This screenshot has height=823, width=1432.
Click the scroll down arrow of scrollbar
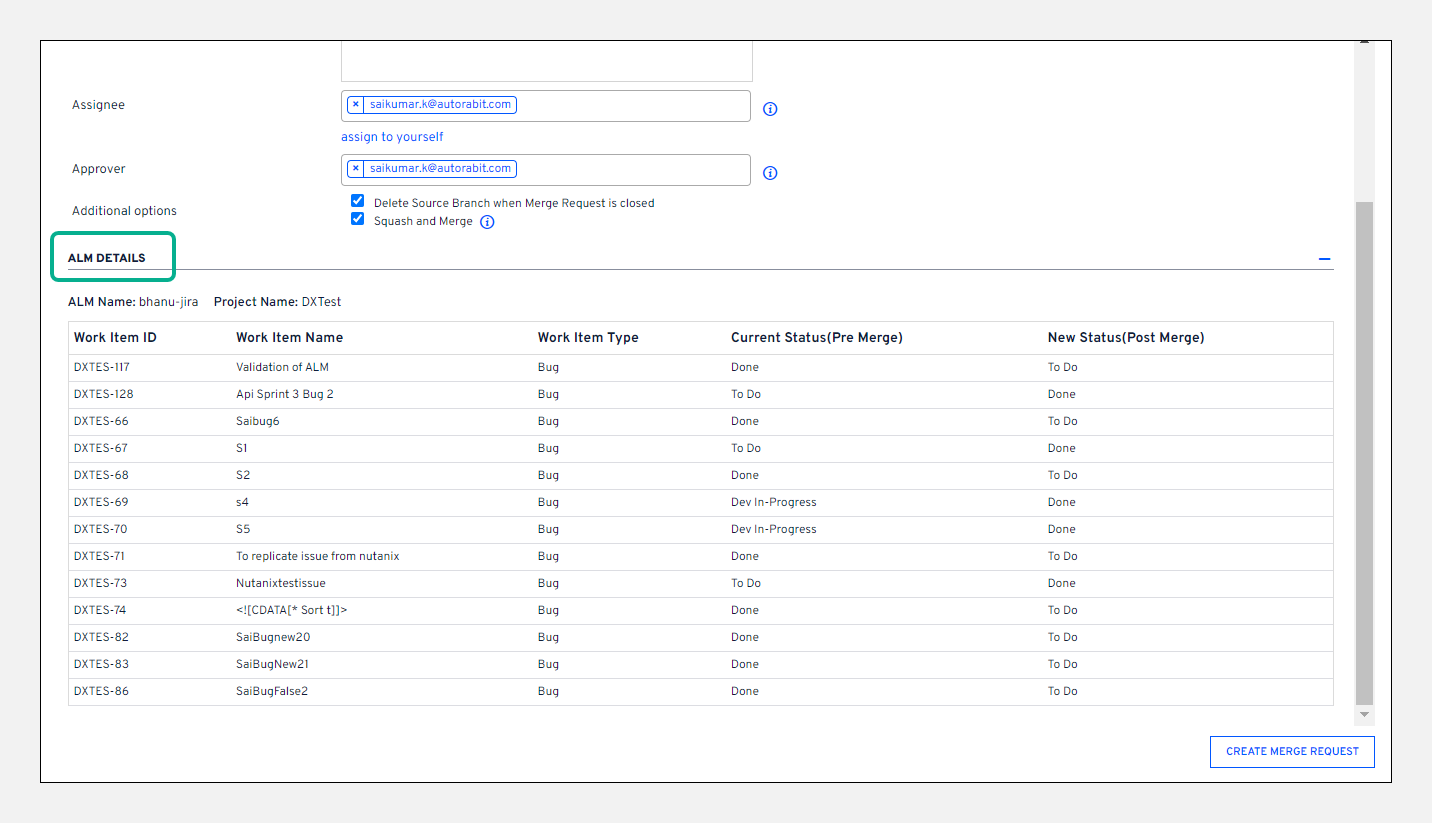coord(1364,714)
